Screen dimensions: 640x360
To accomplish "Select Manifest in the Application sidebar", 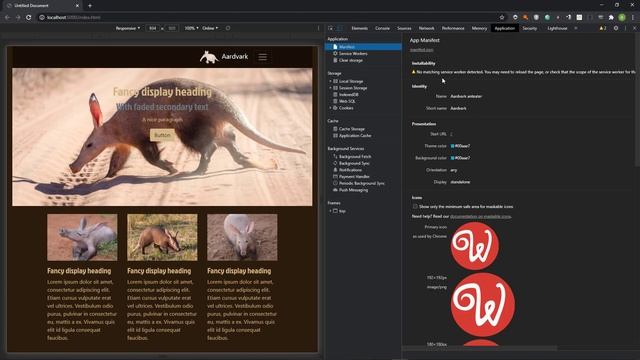I will [x=363, y=47].
